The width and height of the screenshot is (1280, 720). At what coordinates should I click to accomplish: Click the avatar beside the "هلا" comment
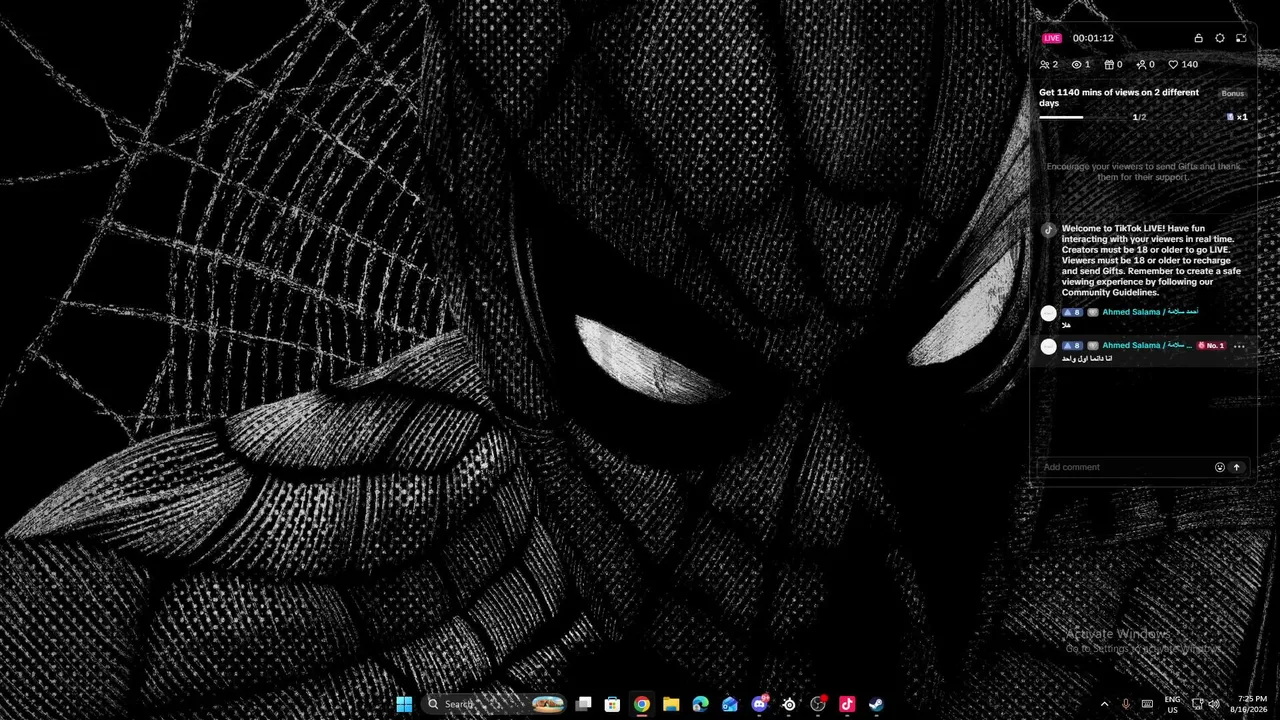(x=1048, y=314)
